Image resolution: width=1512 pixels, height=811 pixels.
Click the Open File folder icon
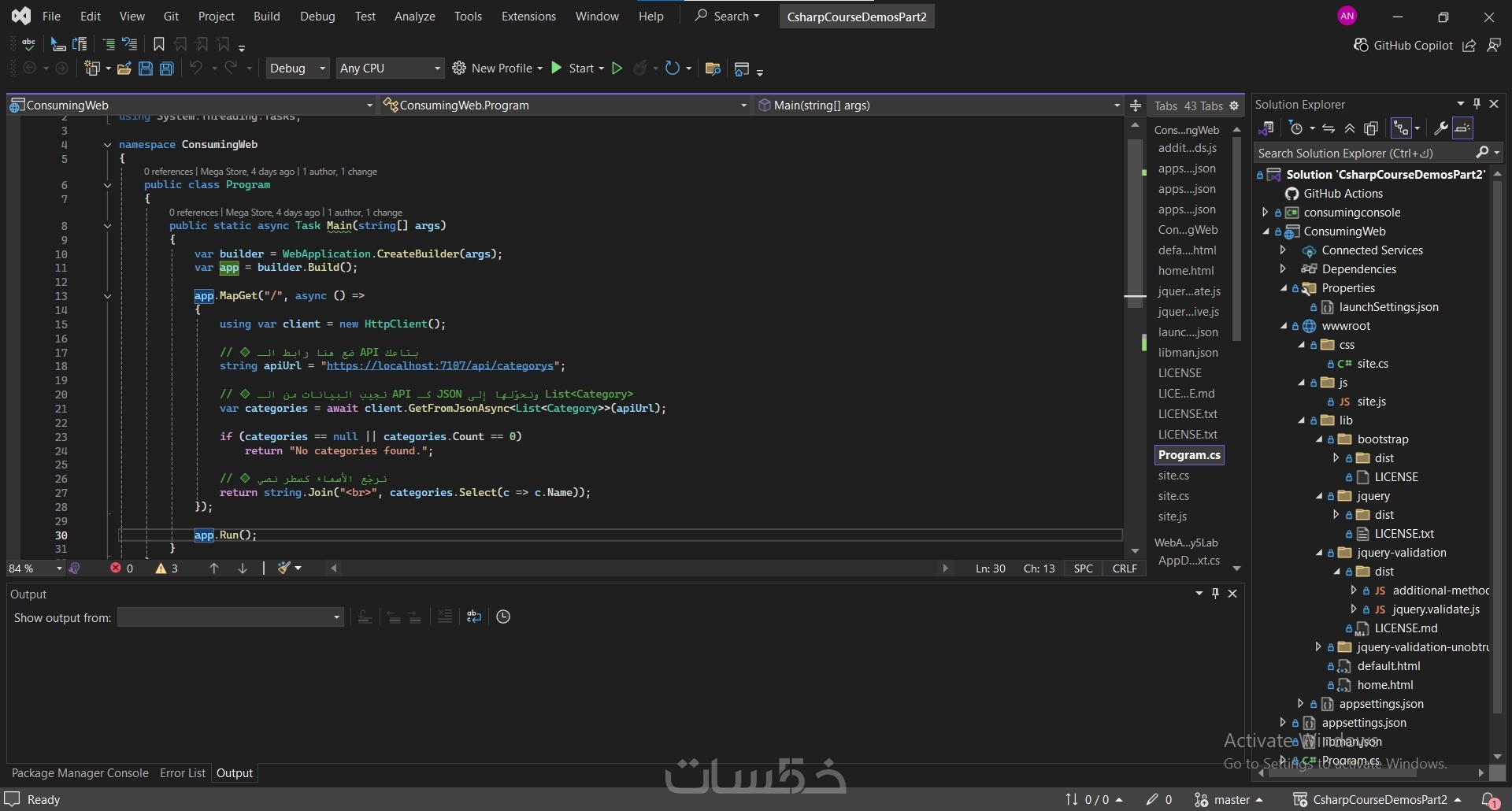pos(124,69)
